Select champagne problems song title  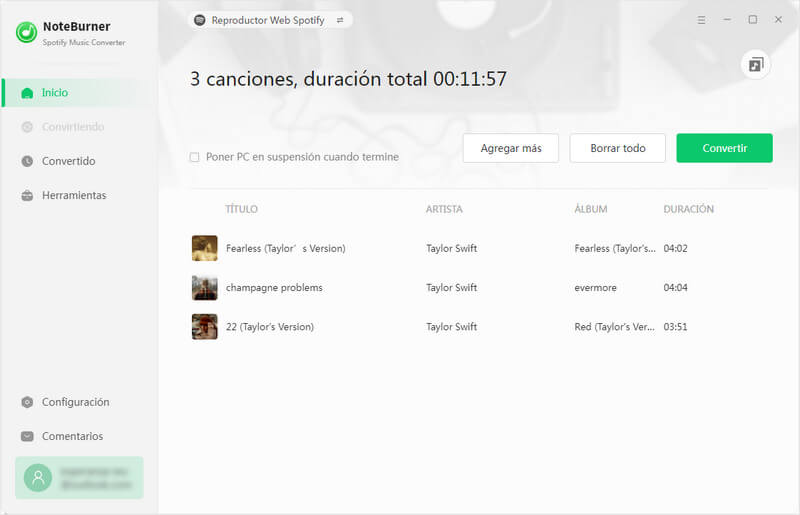(x=274, y=288)
